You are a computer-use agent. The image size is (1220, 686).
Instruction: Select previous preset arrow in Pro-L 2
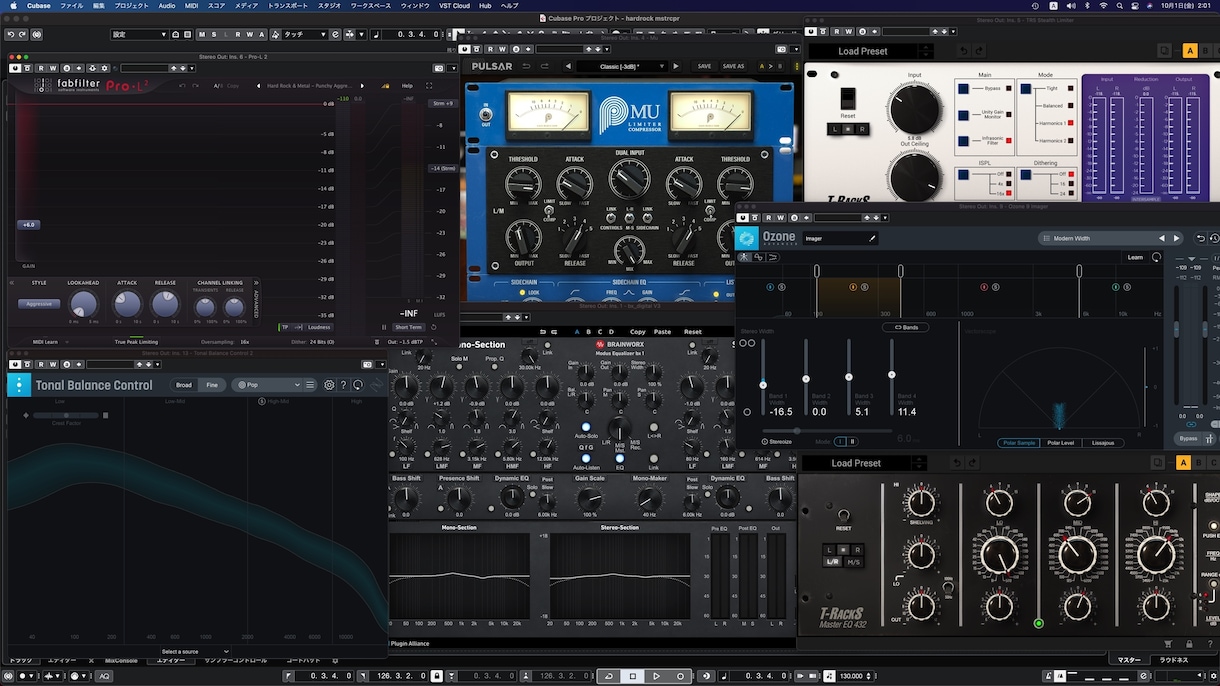259,86
